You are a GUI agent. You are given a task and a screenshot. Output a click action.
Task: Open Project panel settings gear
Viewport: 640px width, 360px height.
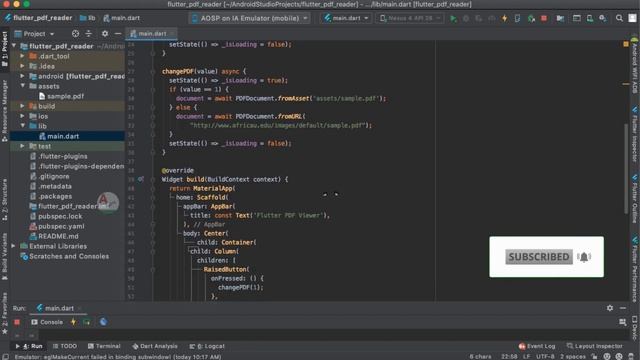click(x=105, y=33)
